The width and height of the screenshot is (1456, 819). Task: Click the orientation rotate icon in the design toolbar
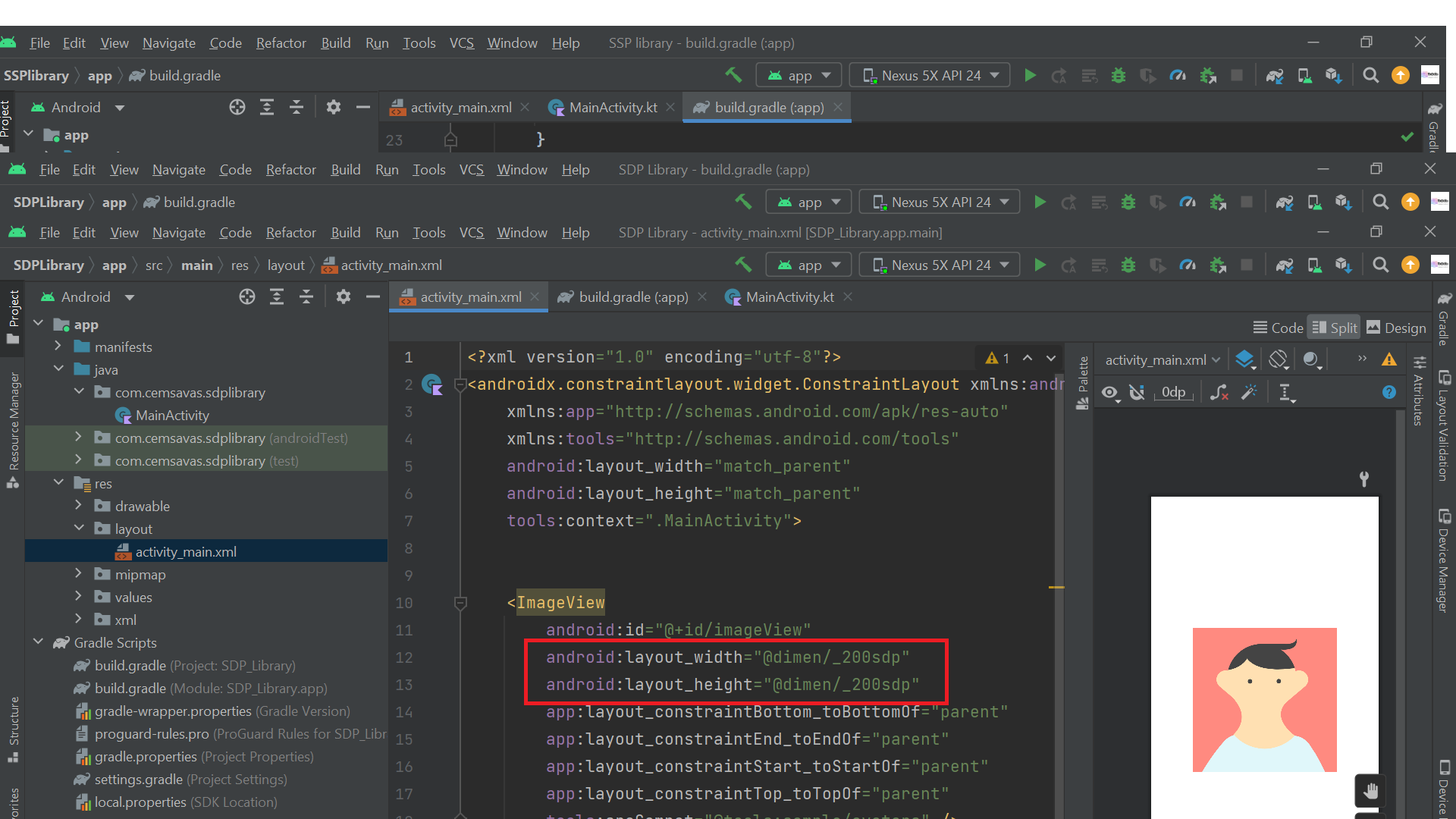1279,359
